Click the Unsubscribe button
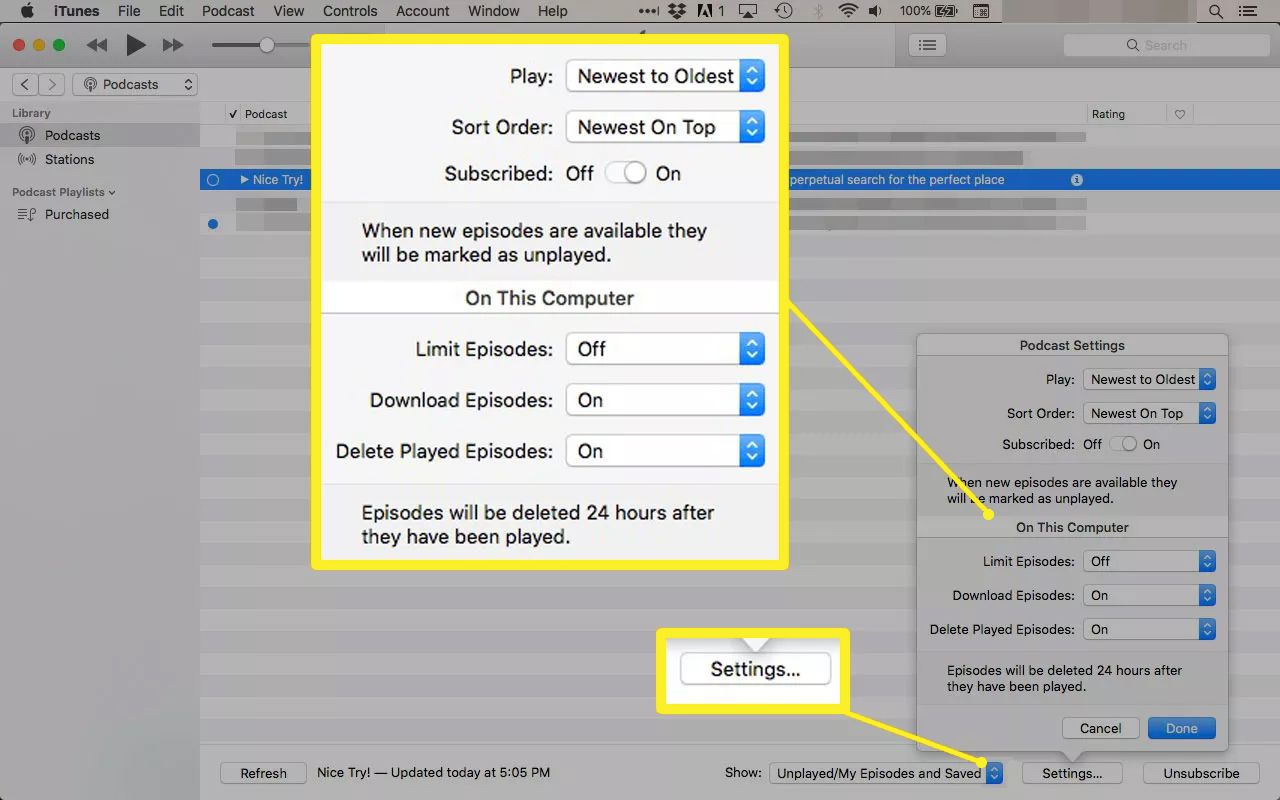Screen dimensions: 1280x800 [1201, 773]
